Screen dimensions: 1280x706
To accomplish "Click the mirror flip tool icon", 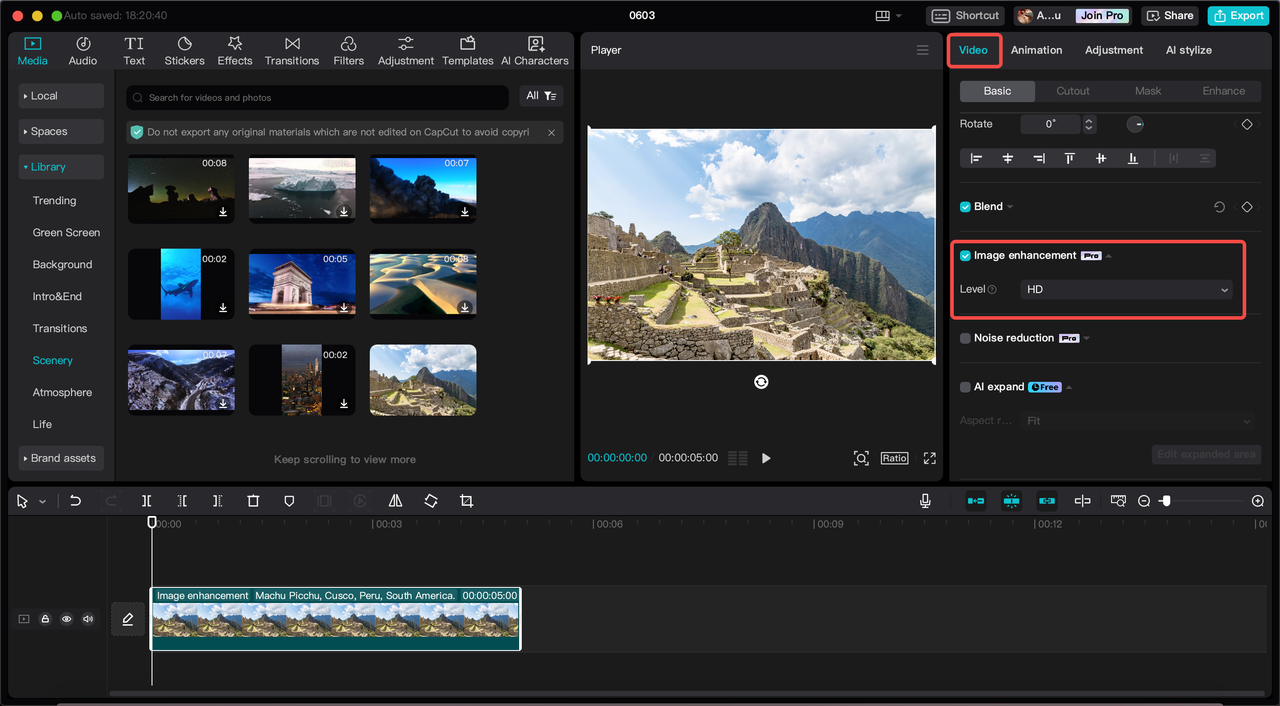I will click(395, 501).
